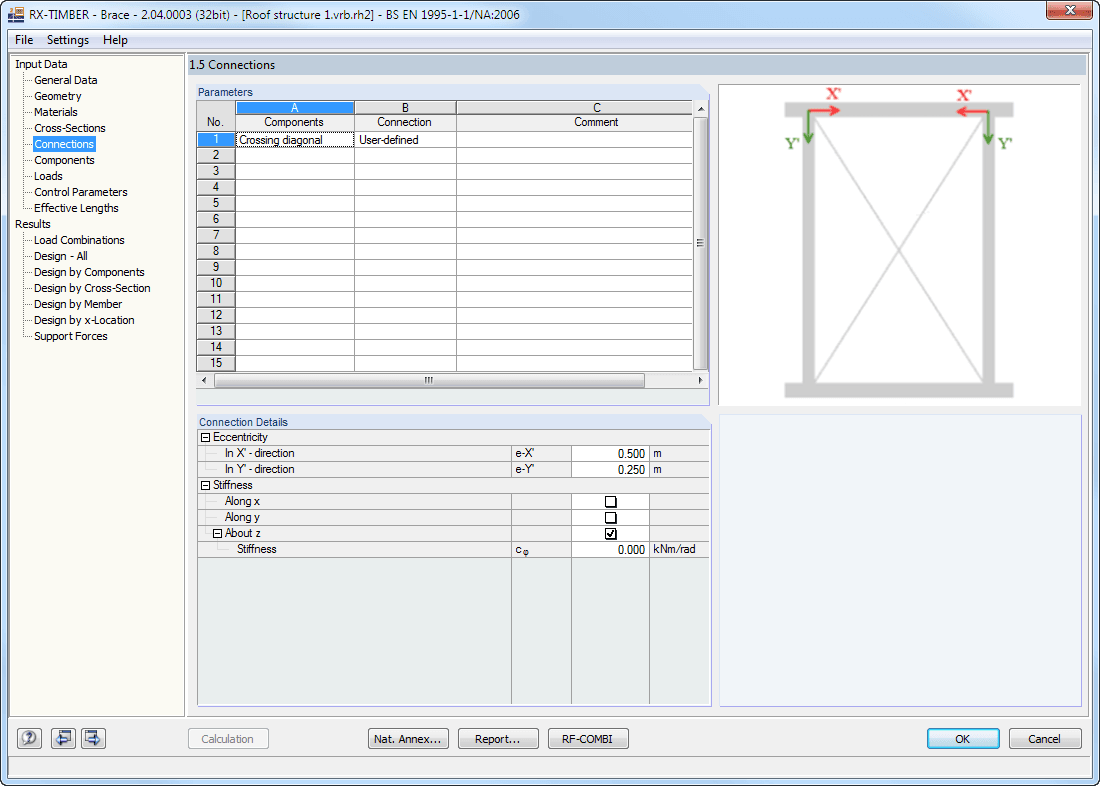Image resolution: width=1100 pixels, height=786 pixels.
Task: Click RX-TIMBER application icon in title bar
Action: (x=15, y=14)
